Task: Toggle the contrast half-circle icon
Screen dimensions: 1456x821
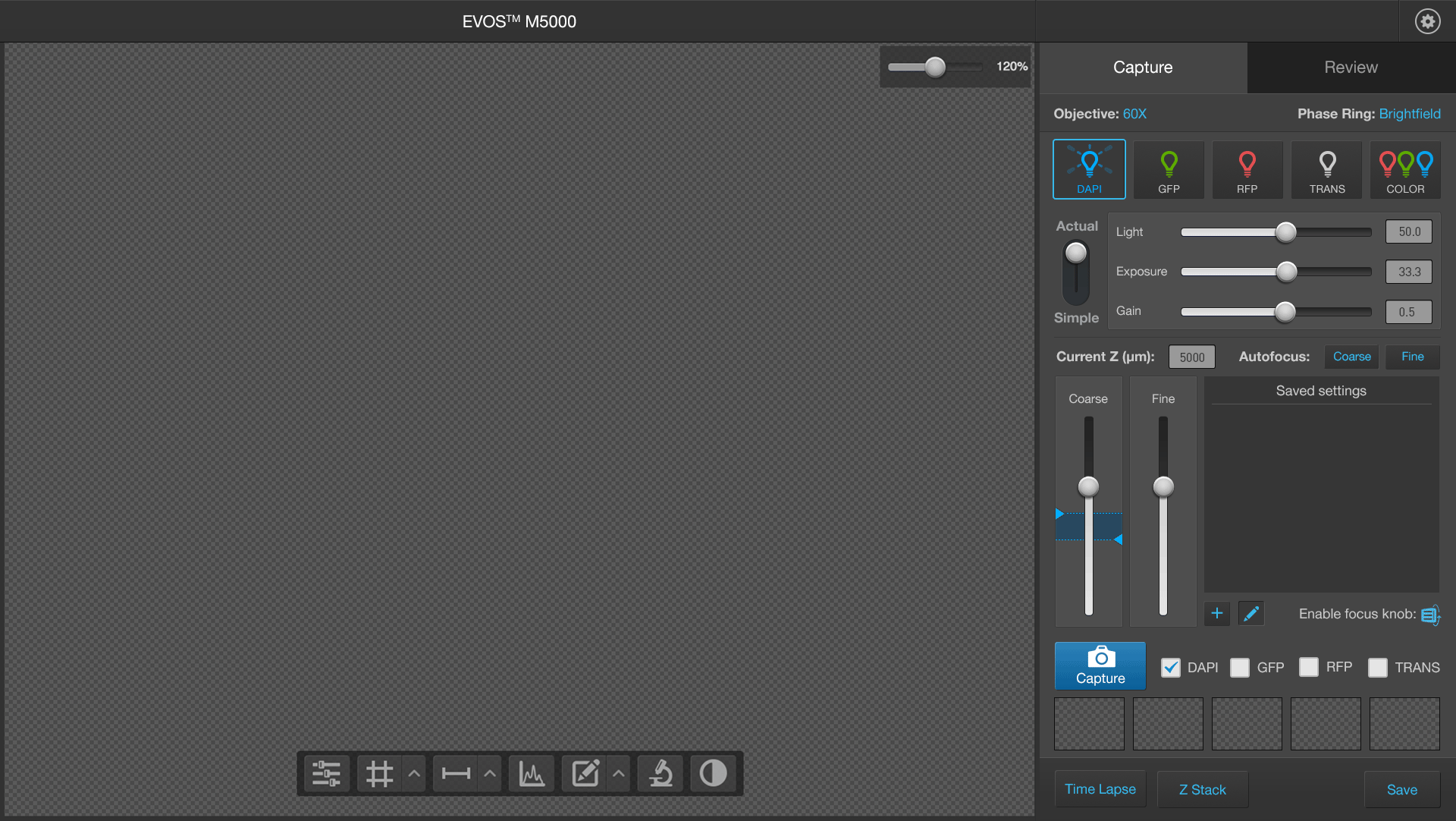Action: pyautogui.click(x=713, y=774)
